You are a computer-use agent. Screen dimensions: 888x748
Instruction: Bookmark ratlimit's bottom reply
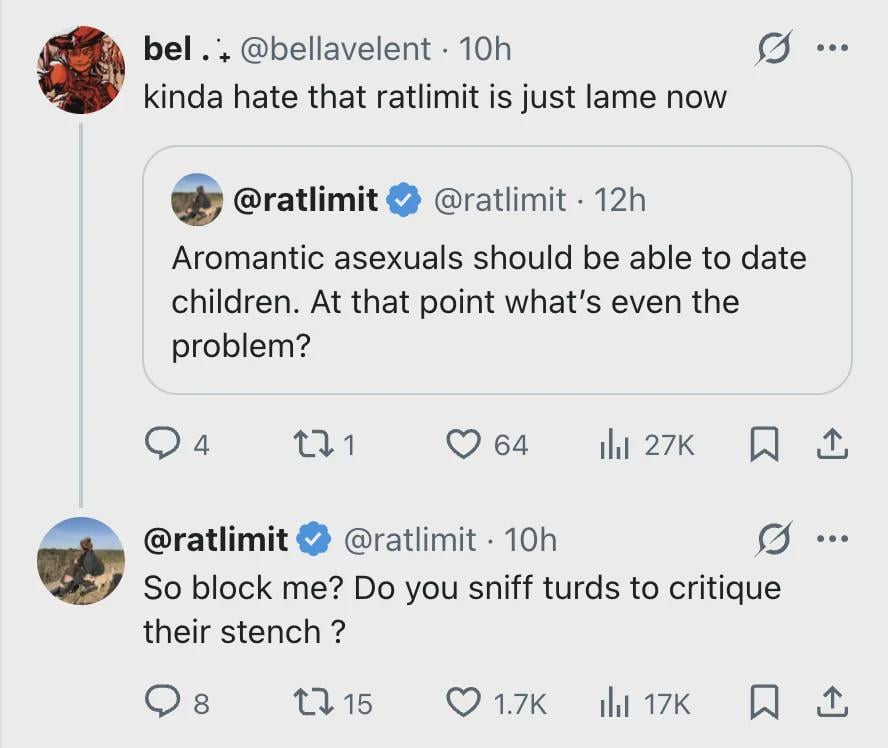(x=763, y=703)
